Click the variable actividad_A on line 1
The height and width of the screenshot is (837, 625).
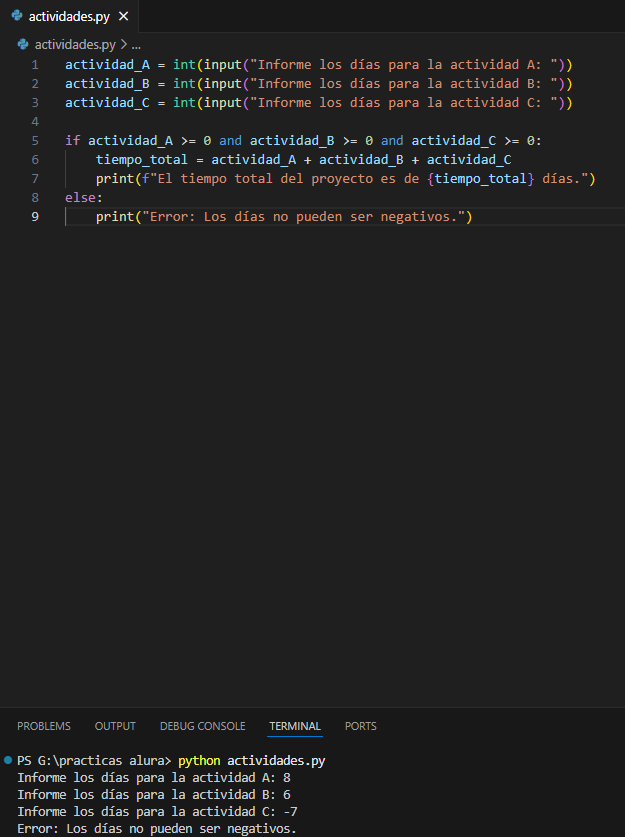pyautogui.click(x=108, y=65)
